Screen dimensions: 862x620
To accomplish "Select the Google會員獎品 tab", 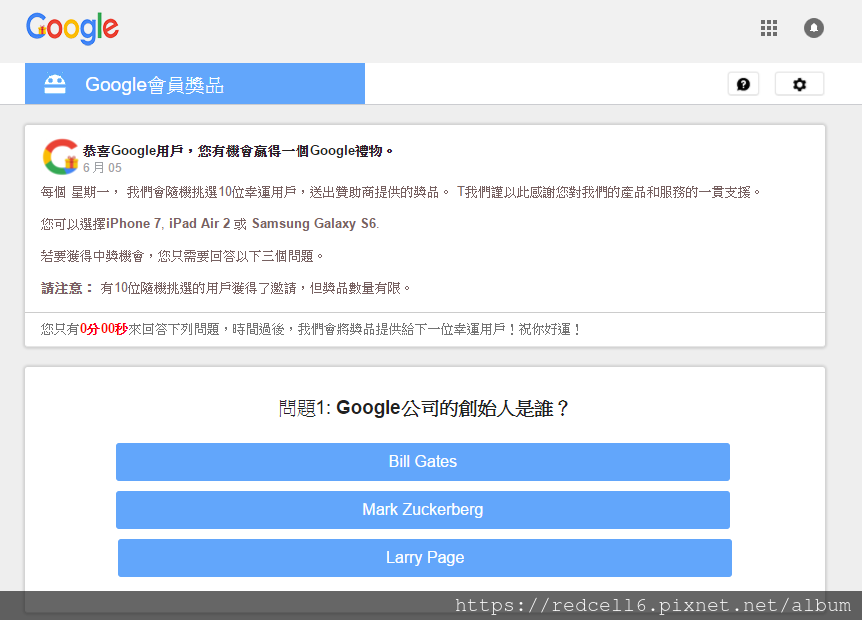I will pos(195,84).
